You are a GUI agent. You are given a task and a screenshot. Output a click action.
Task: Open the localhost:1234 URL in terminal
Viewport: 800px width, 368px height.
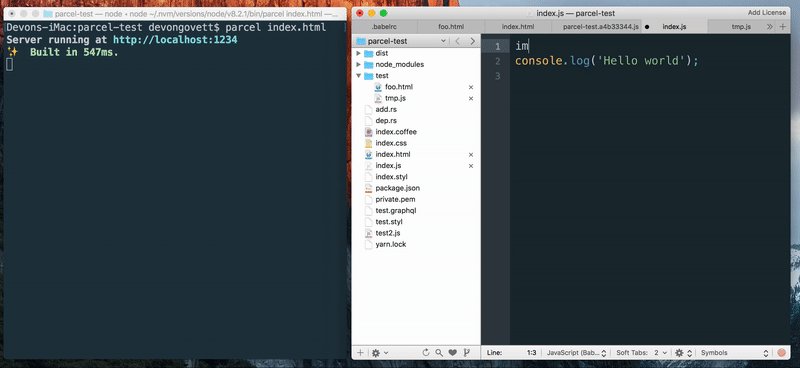pos(175,39)
